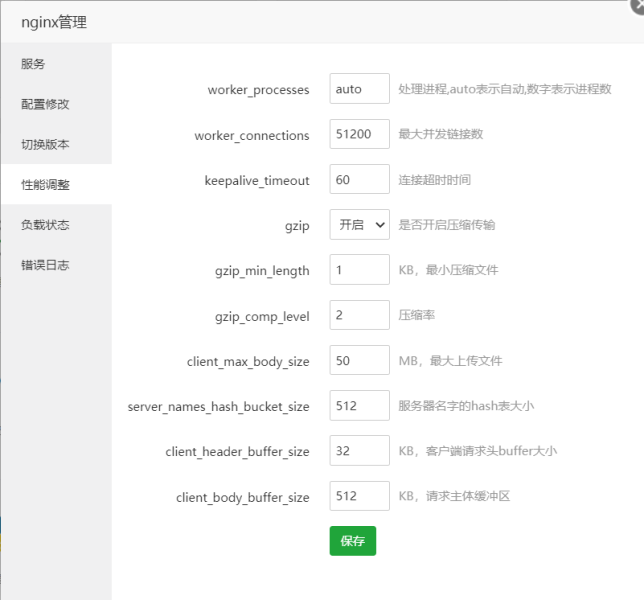This screenshot has height=600, width=644.
Task: Click the gzip_comp_level label
Action: pos(262,317)
